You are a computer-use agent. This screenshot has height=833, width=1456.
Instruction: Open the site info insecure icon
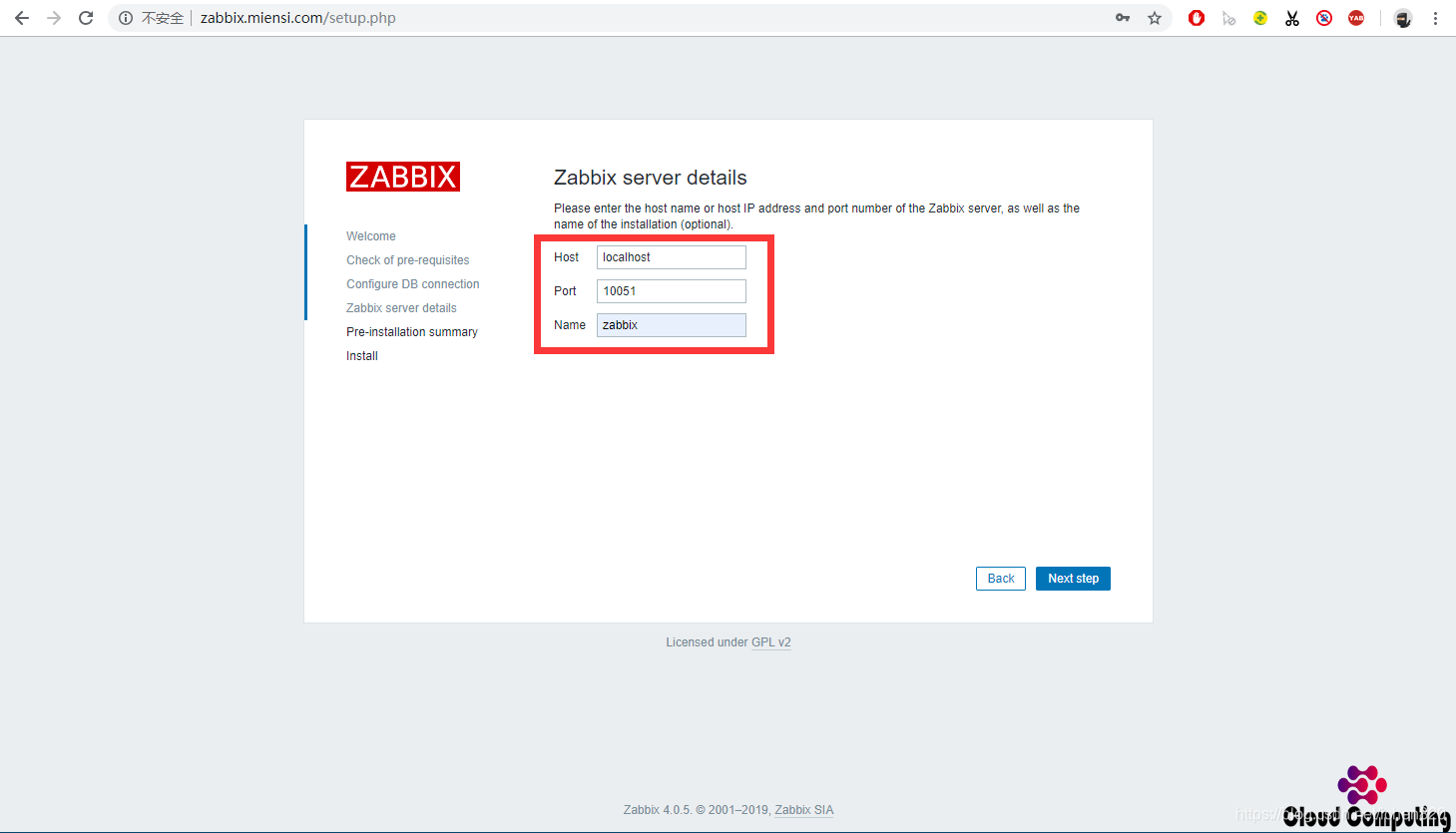[x=126, y=18]
